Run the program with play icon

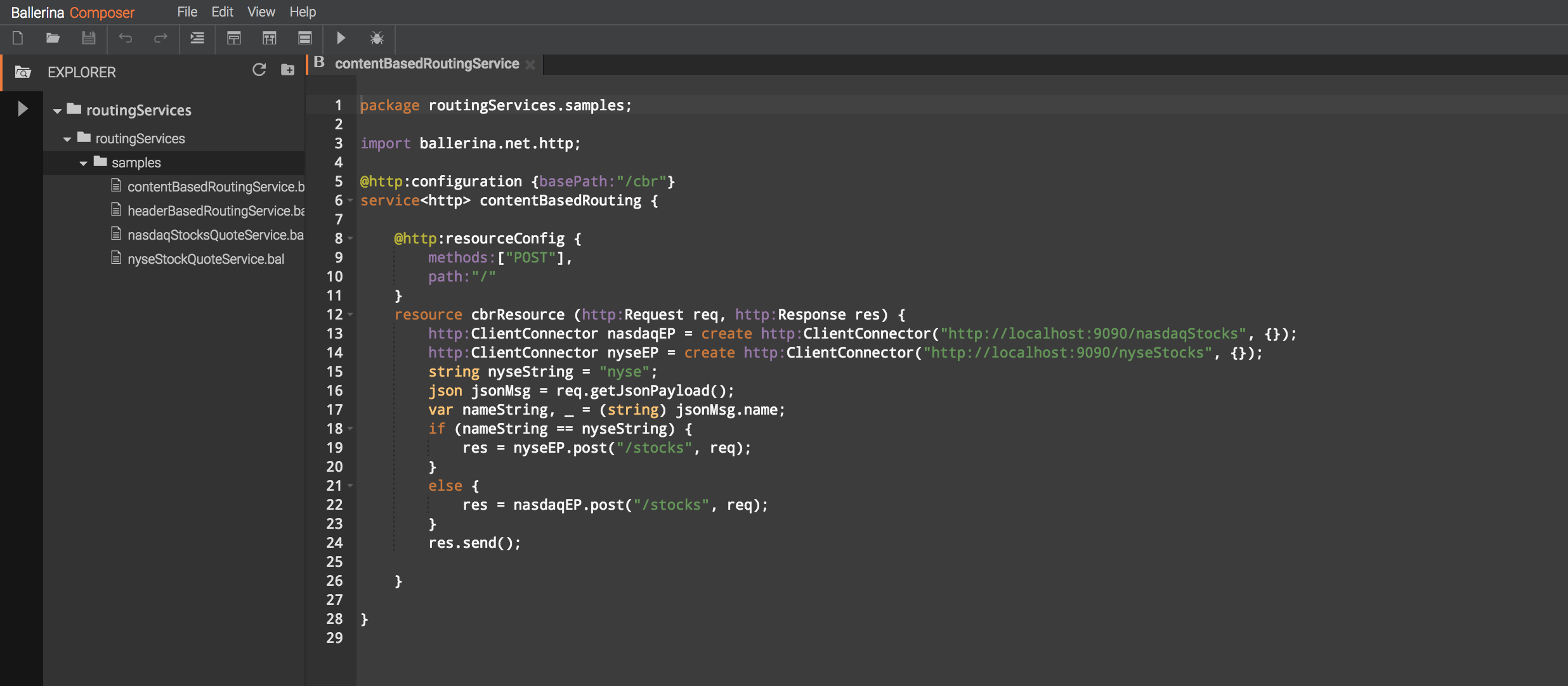pyautogui.click(x=341, y=39)
